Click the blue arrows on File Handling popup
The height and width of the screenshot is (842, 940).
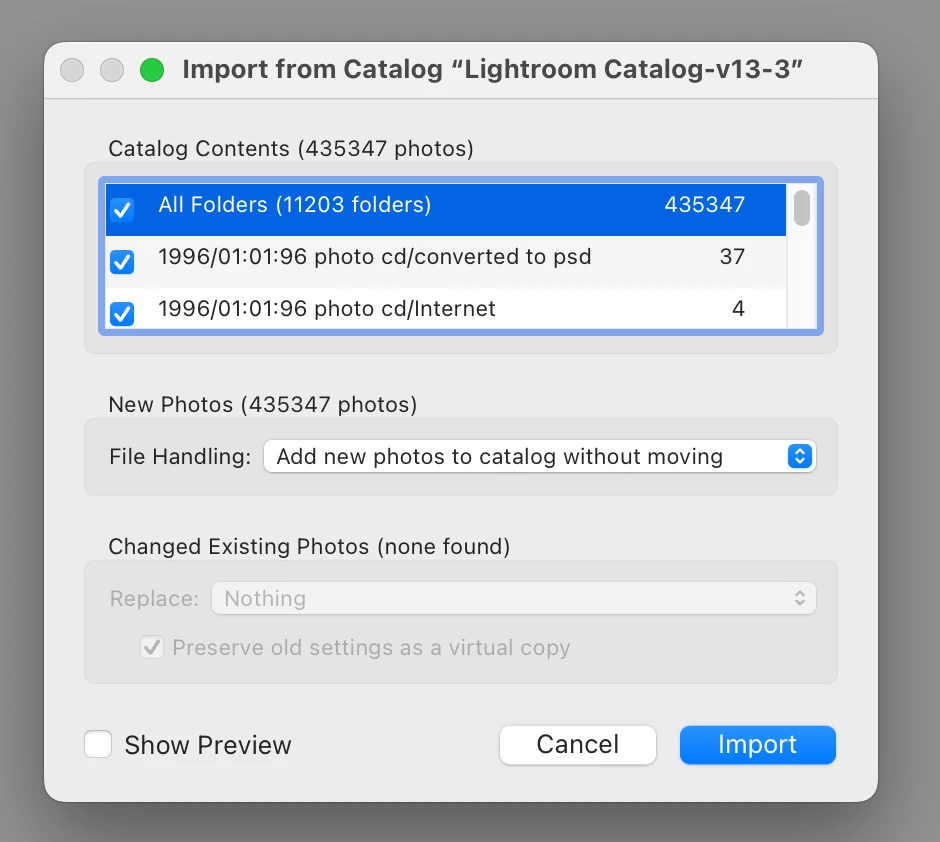[x=800, y=457]
